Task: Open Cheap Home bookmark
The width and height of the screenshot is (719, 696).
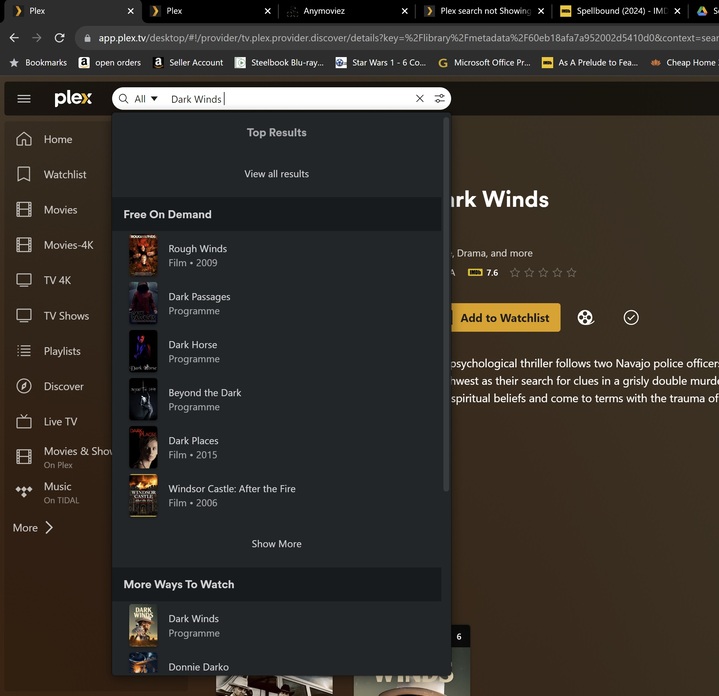Action: pos(683,62)
